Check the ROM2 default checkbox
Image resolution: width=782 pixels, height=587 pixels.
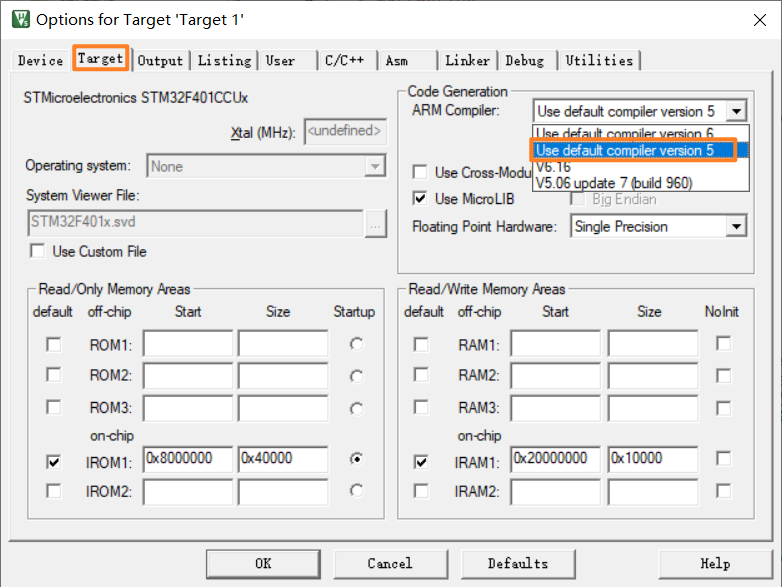coord(53,375)
